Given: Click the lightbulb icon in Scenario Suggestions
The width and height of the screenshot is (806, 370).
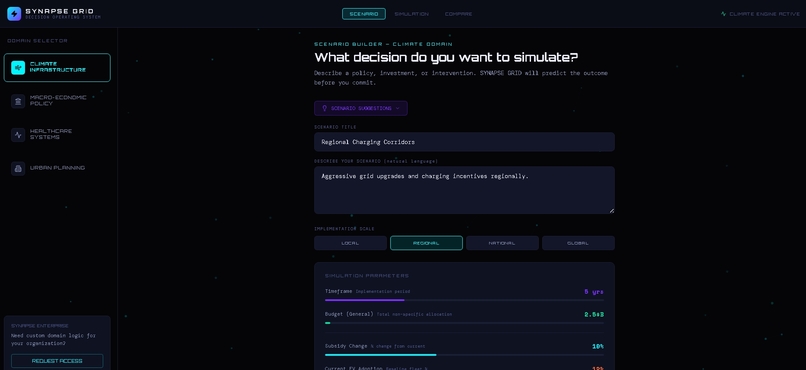Looking at the screenshot, I should (x=324, y=108).
